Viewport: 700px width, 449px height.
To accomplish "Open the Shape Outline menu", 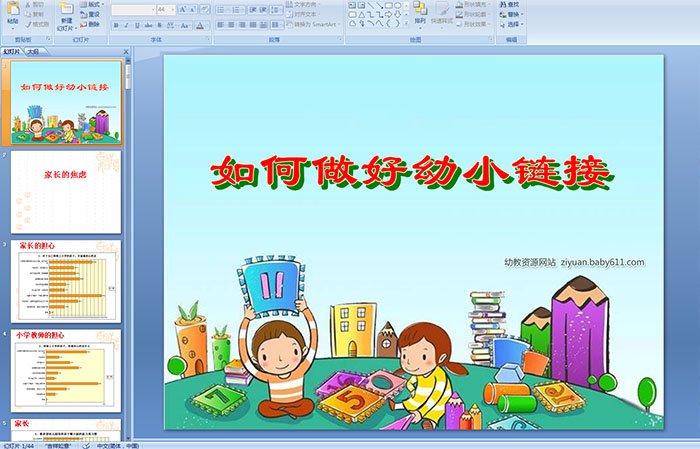I will 473,14.
